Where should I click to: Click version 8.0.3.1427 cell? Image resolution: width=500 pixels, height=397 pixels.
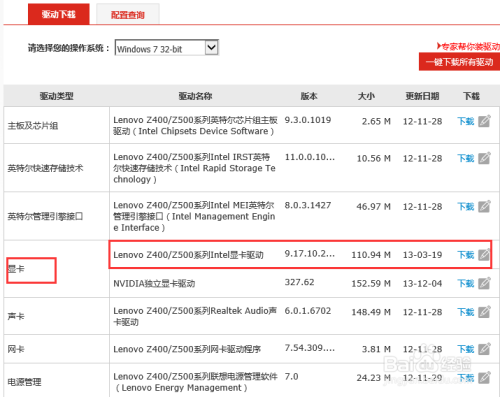tap(308, 205)
